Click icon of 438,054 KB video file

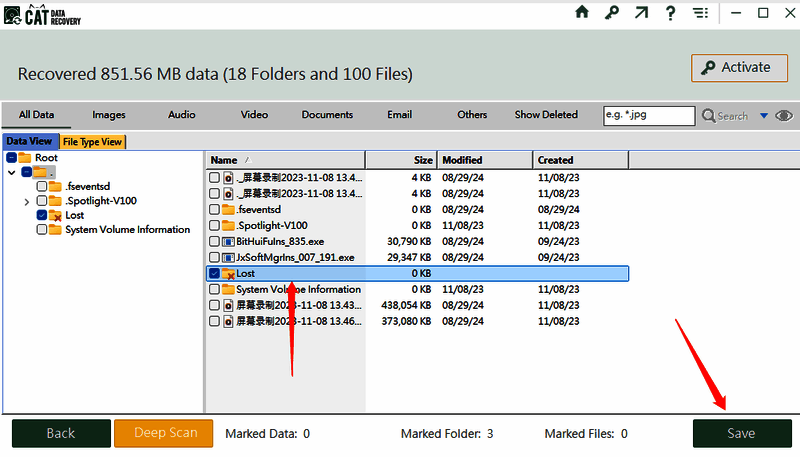pos(228,306)
